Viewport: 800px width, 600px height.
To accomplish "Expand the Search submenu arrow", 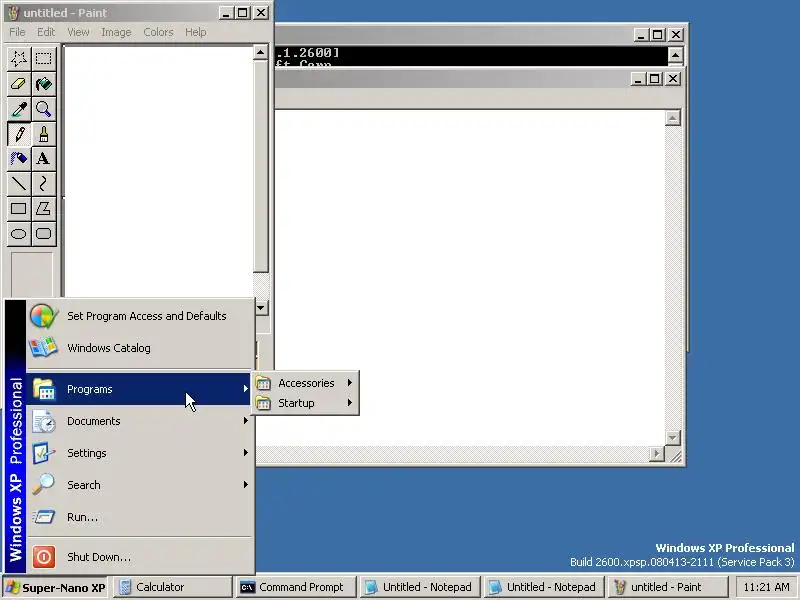I will (x=245, y=485).
